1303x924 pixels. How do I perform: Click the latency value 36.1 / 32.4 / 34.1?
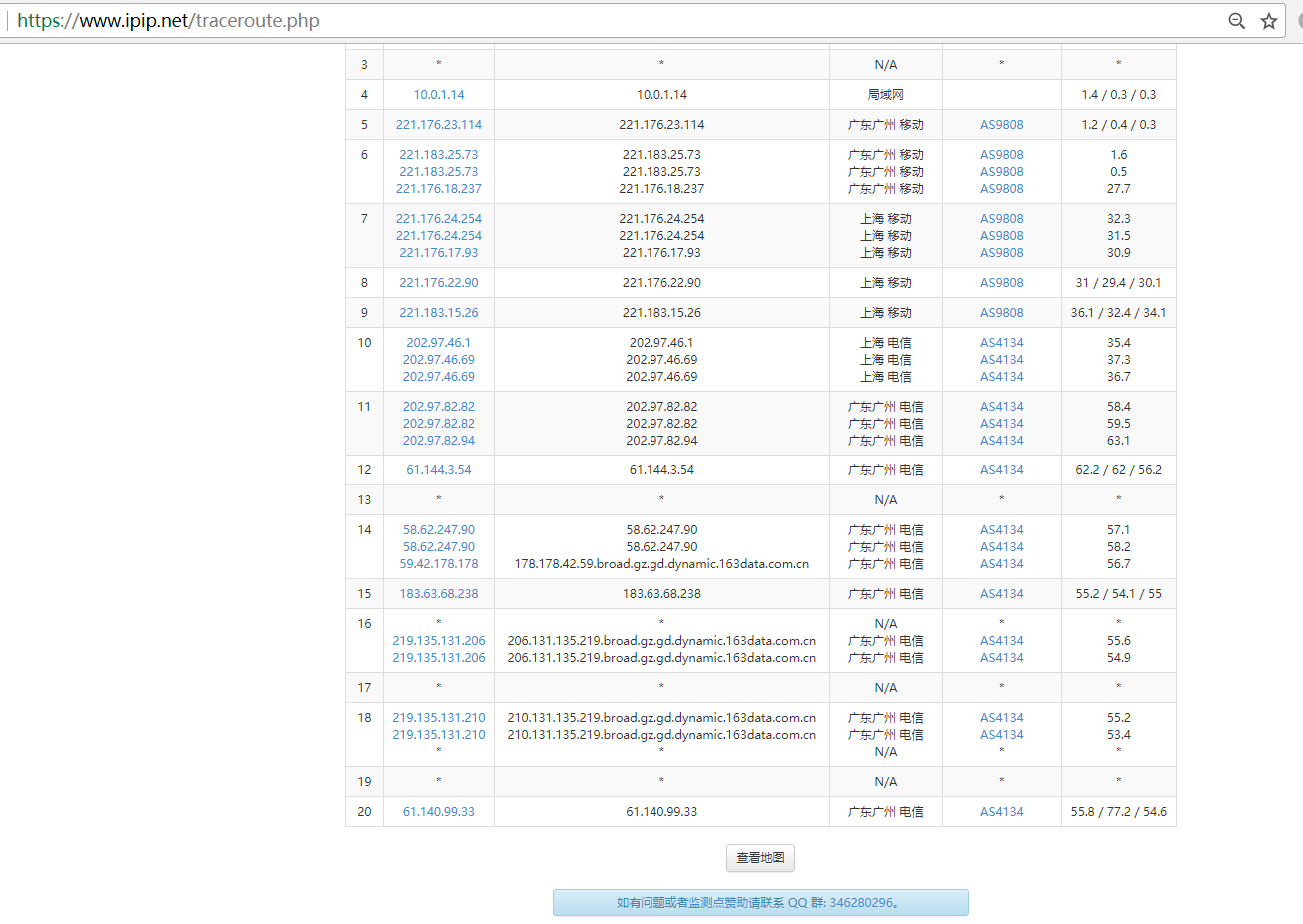pos(1119,313)
